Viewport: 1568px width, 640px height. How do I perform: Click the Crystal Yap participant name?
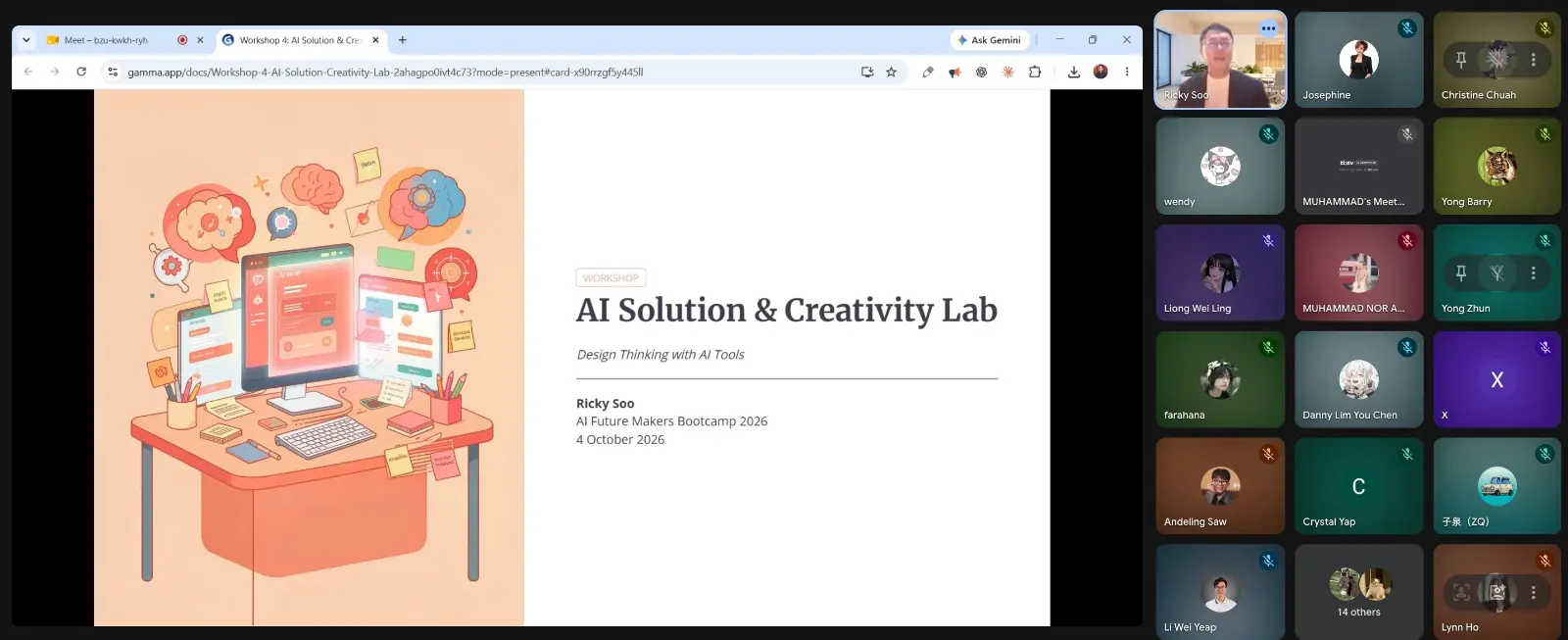point(1329,522)
